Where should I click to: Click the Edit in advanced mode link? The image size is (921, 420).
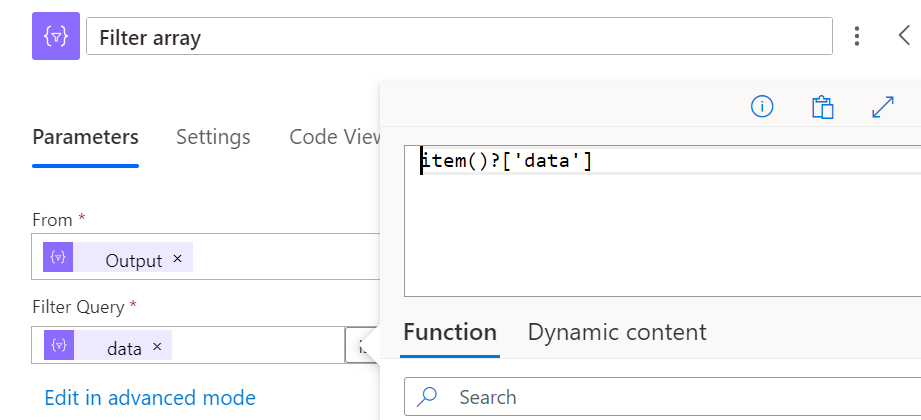[x=150, y=398]
